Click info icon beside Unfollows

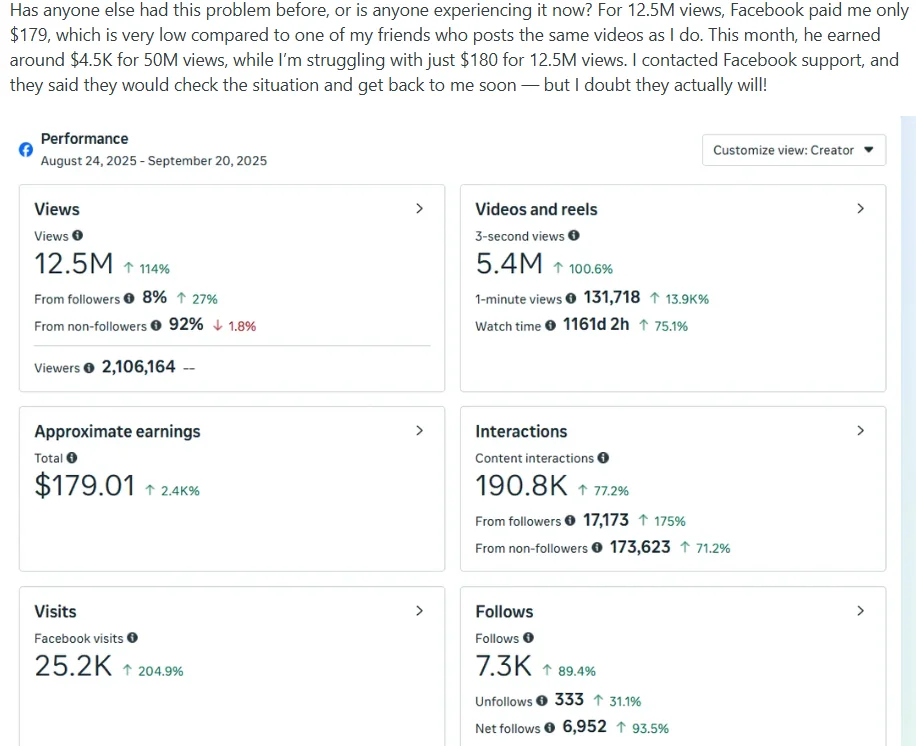(541, 701)
